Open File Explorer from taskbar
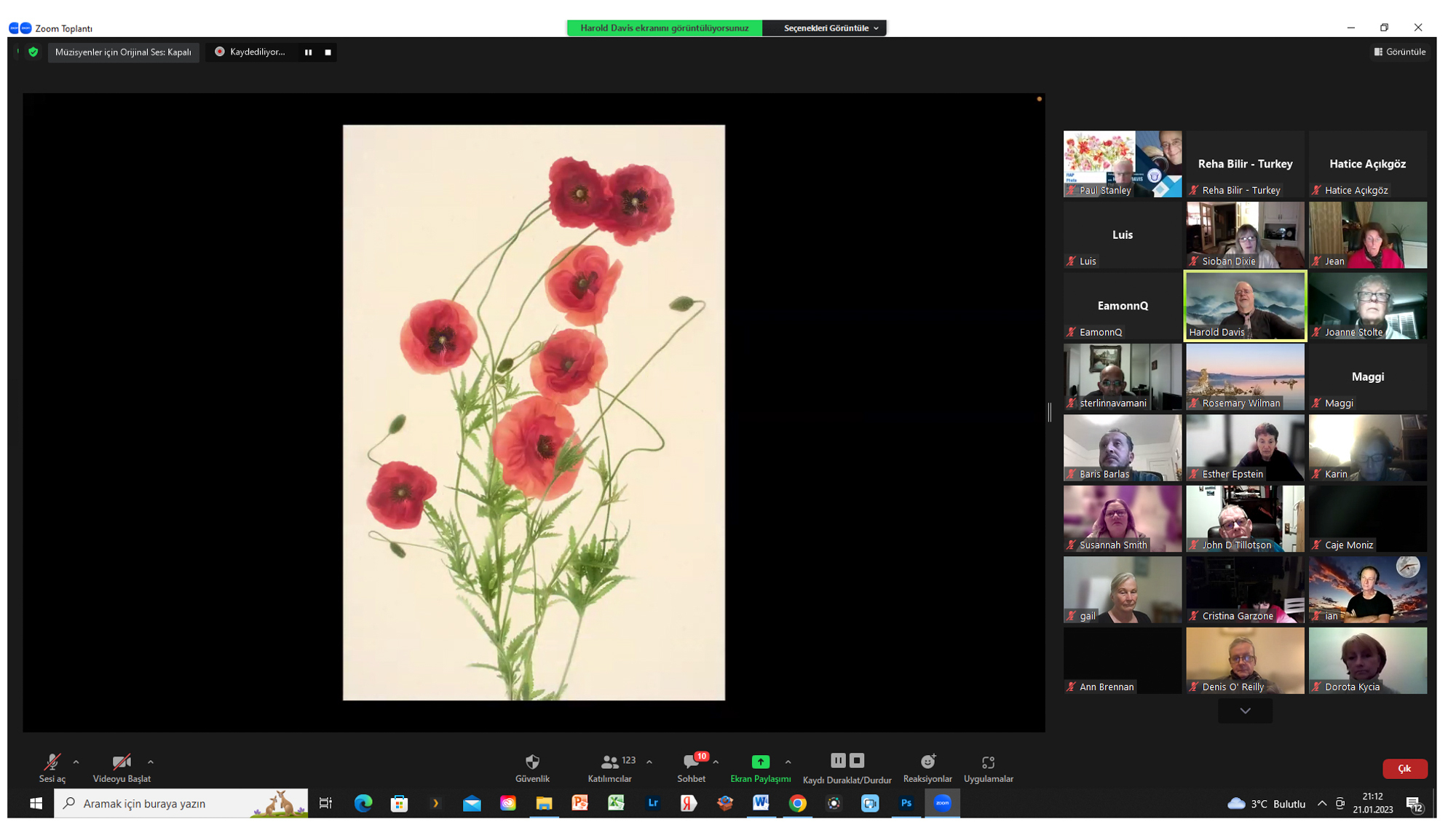 (x=544, y=803)
